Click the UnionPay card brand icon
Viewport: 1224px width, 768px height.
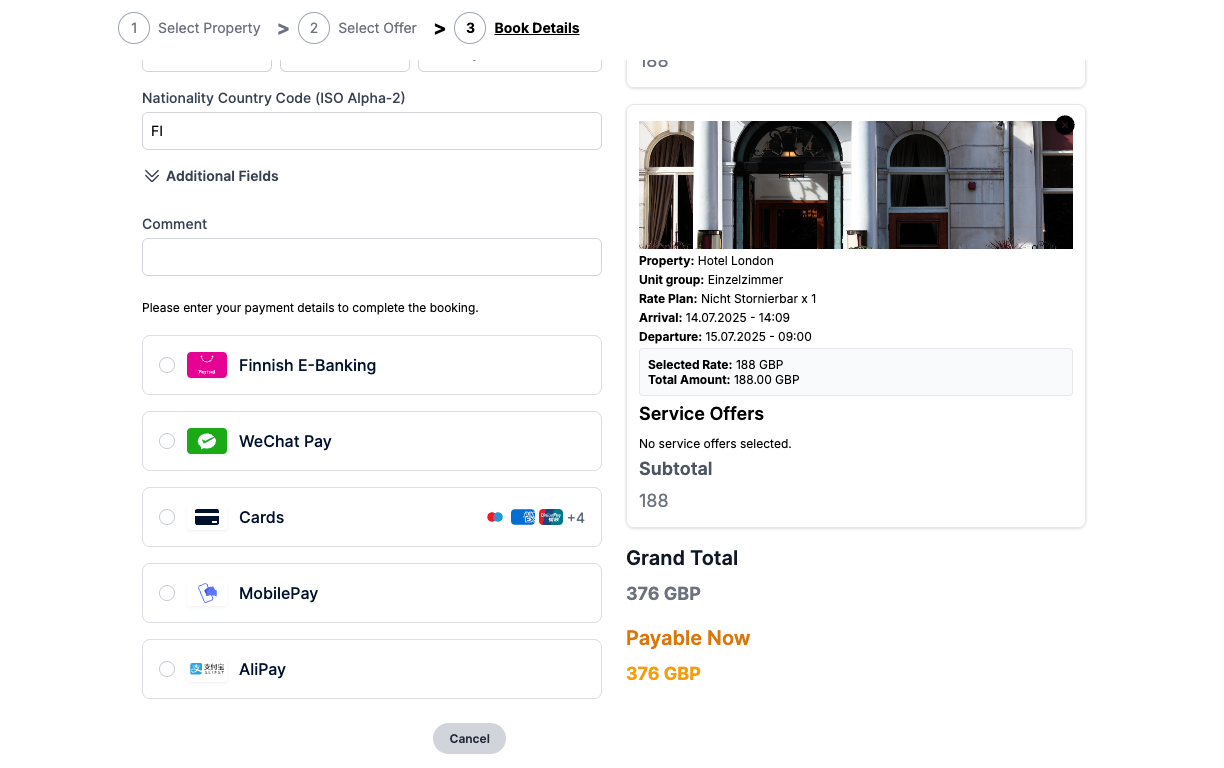coord(551,517)
